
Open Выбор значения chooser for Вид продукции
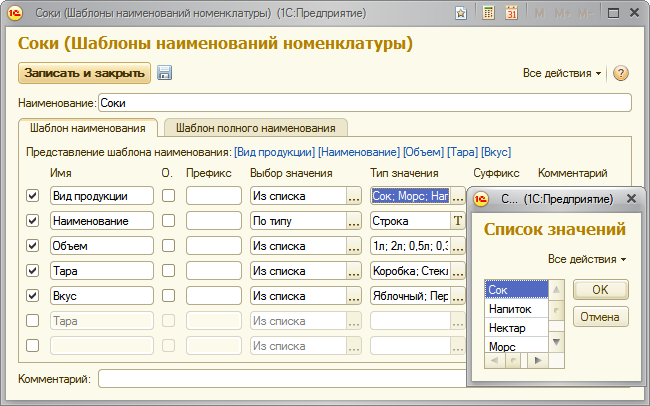click(x=354, y=196)
